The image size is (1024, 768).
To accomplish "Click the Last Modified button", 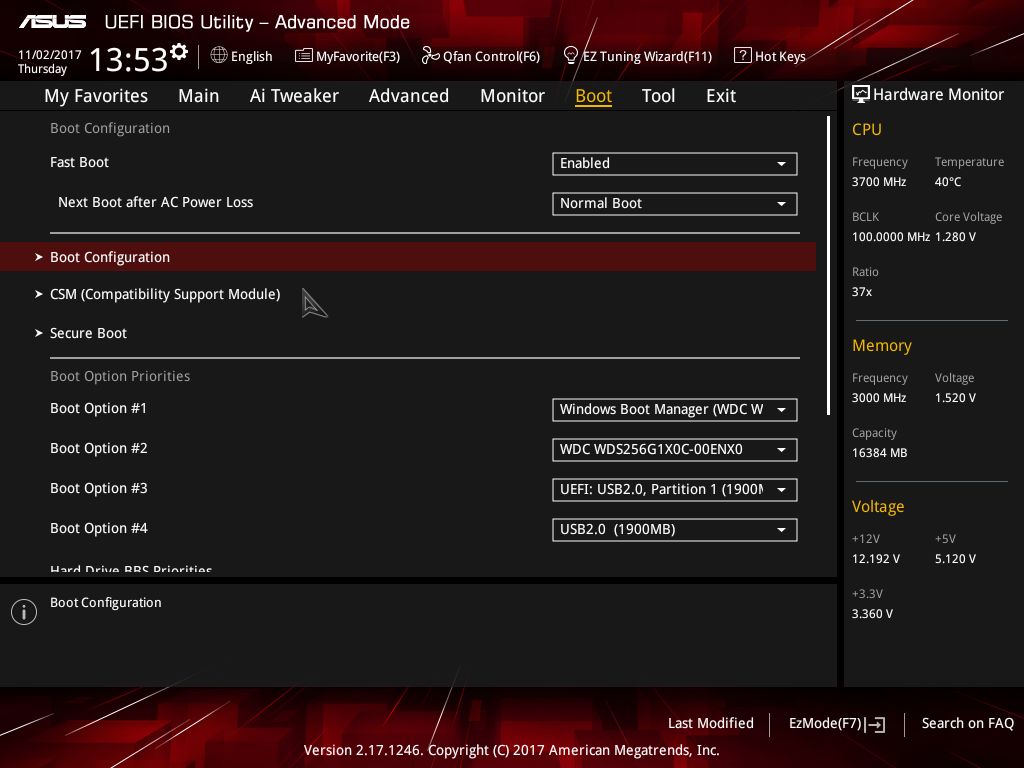I will coord(710,724).
